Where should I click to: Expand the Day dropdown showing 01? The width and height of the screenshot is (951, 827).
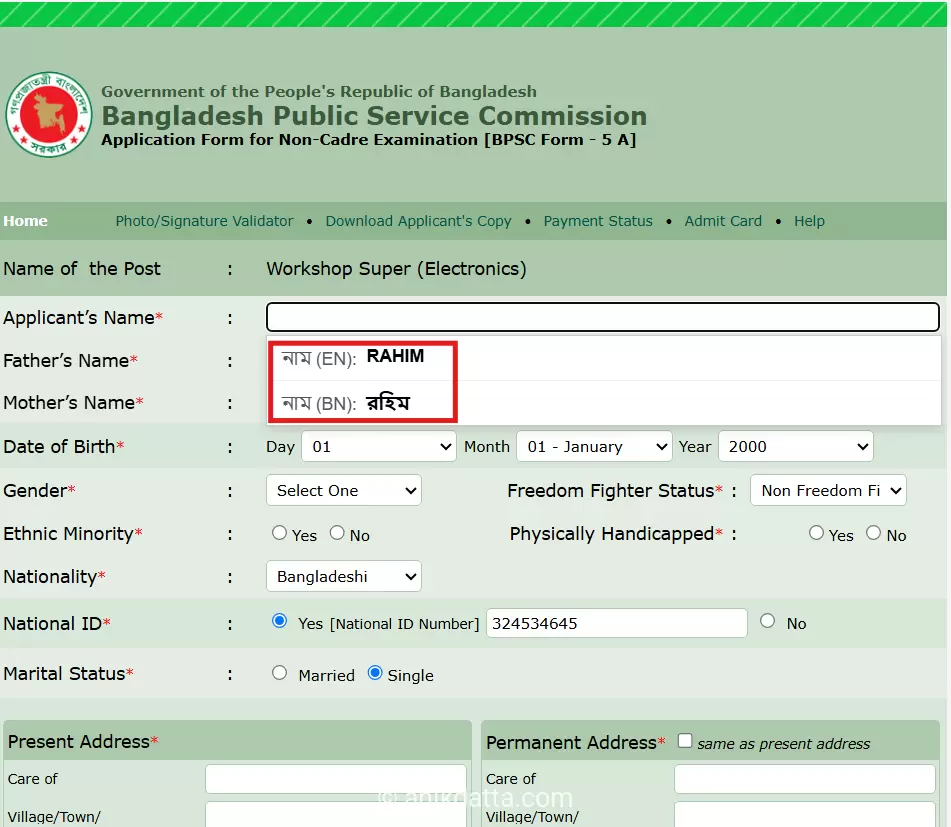379,447
